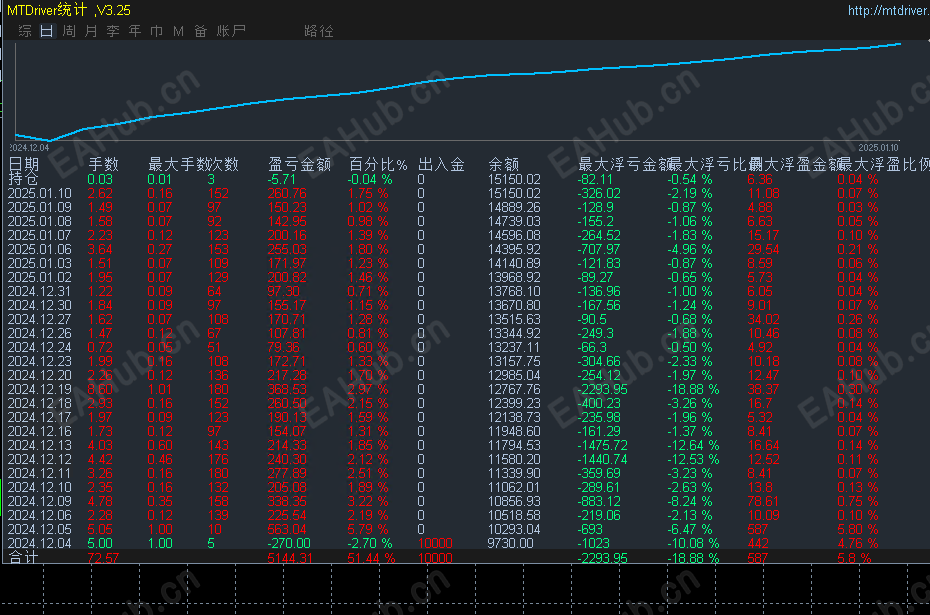The image size is (930, 615).
Task: Select the 2024.12.30 date row
Action: (39, 305)
